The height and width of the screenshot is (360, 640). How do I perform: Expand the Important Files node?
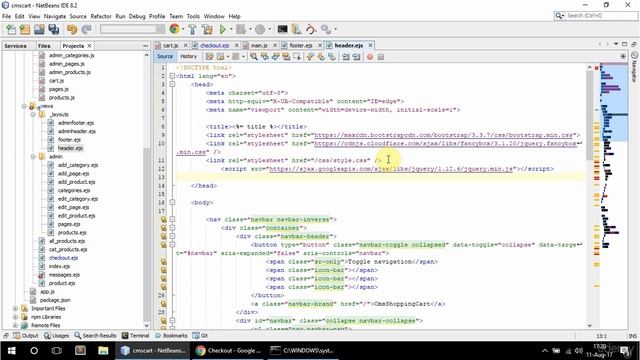pyautogui.click(x=16, y=309)
